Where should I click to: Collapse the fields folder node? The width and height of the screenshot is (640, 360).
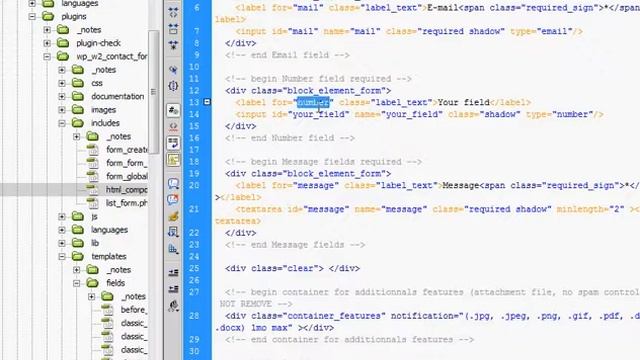click(x=77, y=283)
